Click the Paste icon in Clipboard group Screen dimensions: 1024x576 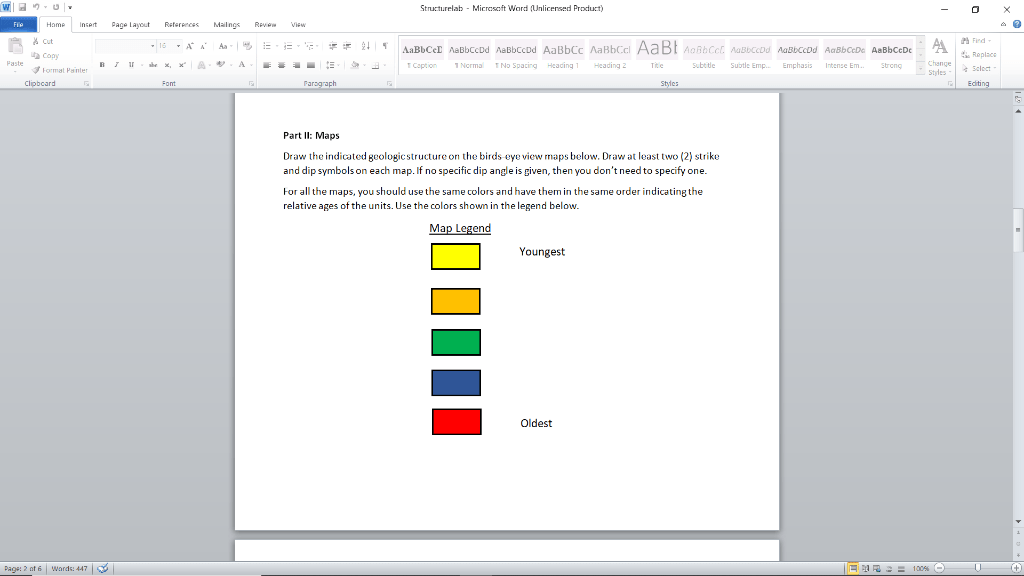tap(14, 47)
